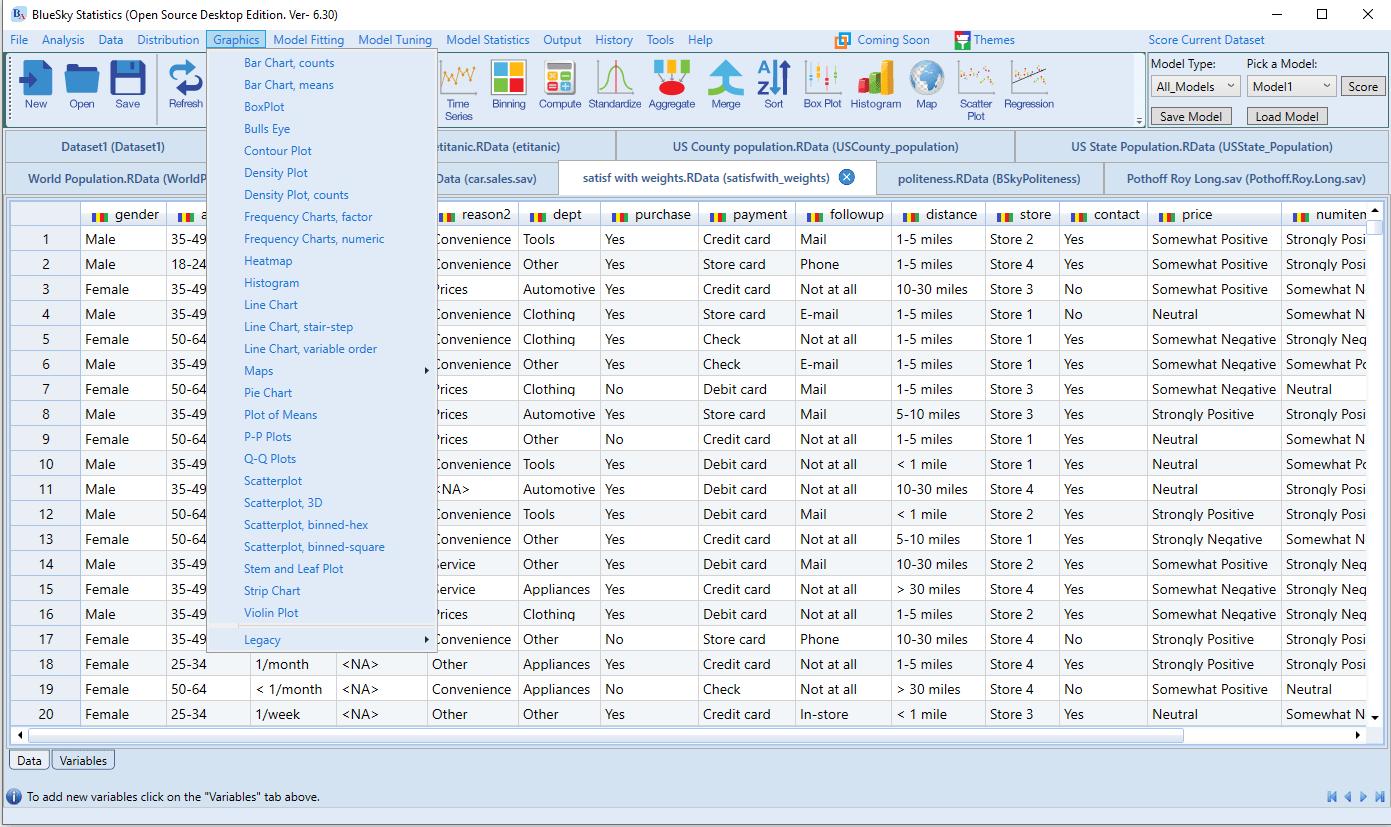
Task: Select Violin Plot from the Graphics menu
Action: point(270,612)
